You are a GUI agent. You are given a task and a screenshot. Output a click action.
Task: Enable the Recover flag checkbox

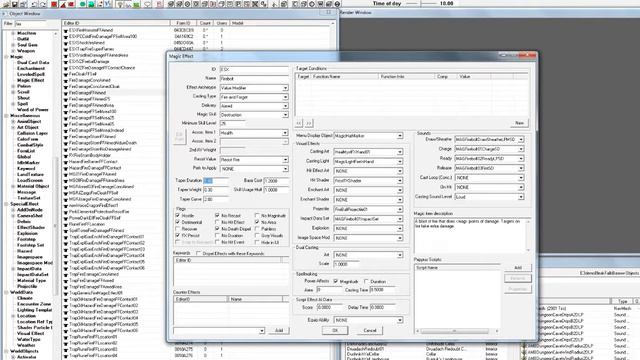(x=178, y=229)
